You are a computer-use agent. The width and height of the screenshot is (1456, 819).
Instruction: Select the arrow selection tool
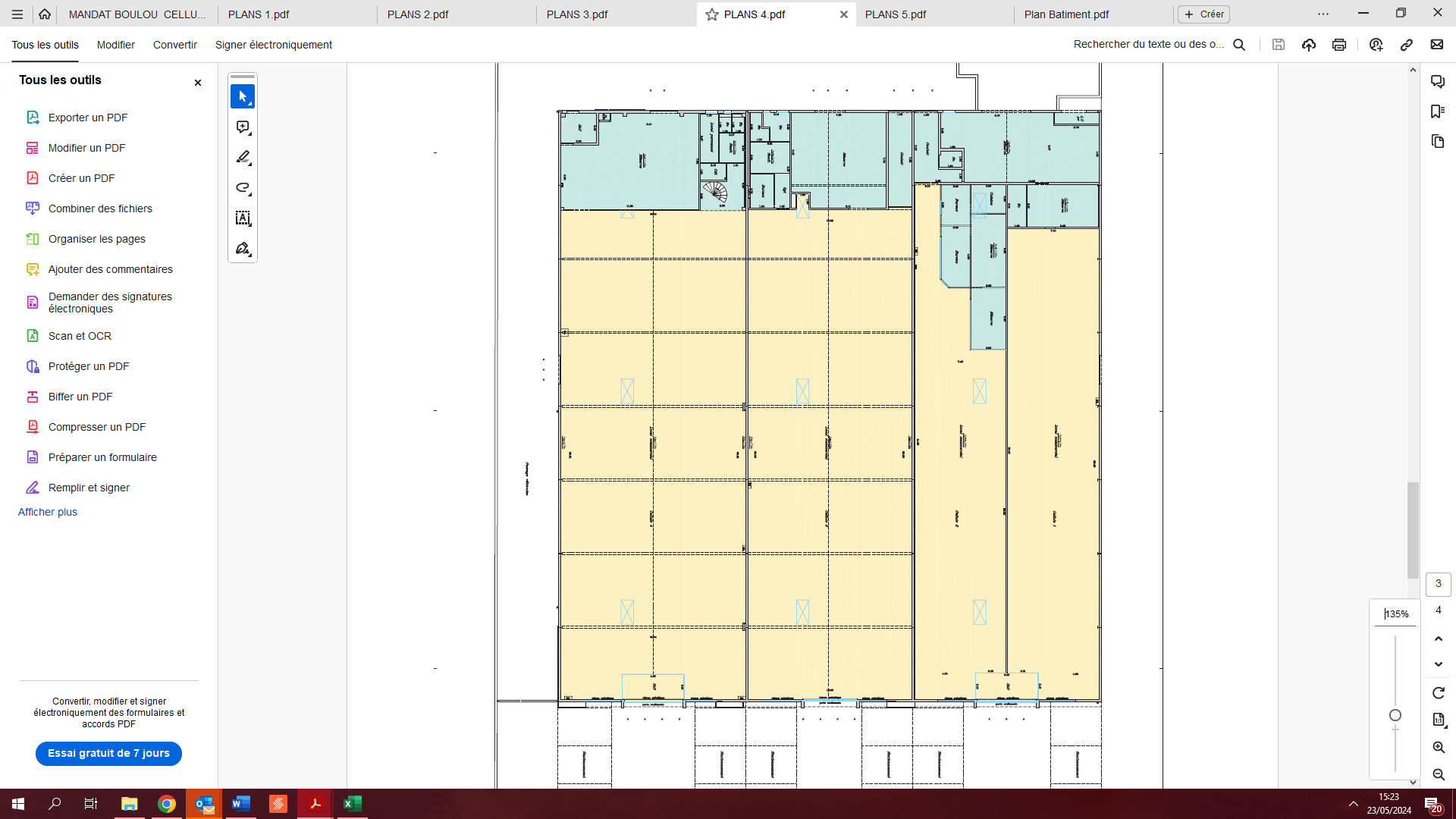click(x=243, y=96)
